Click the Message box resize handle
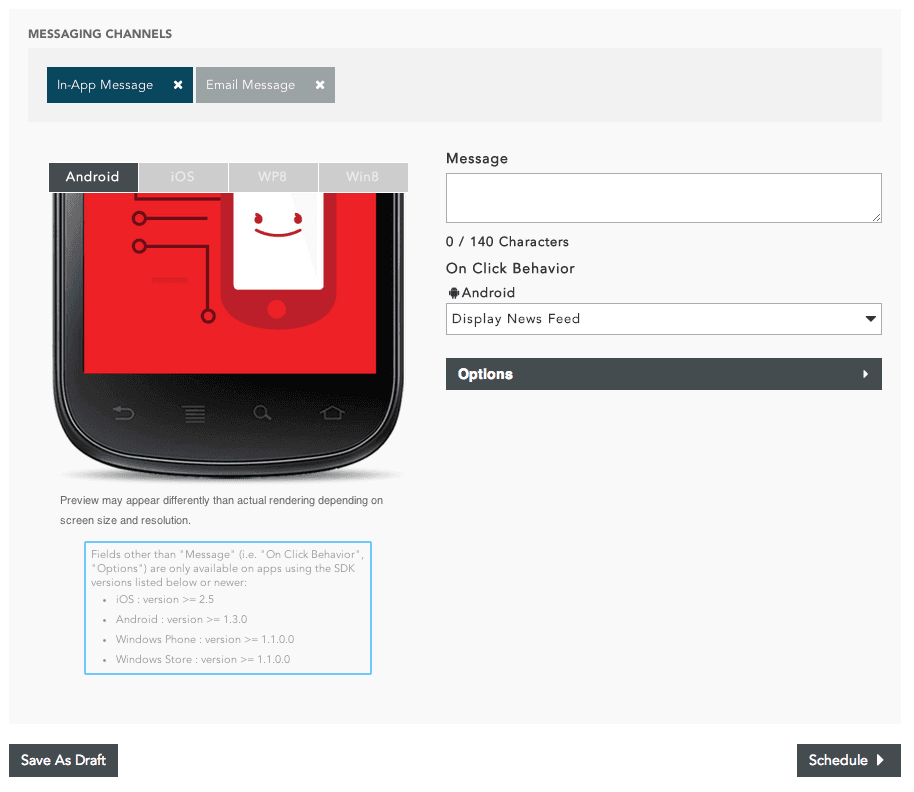 coord(876,217)
